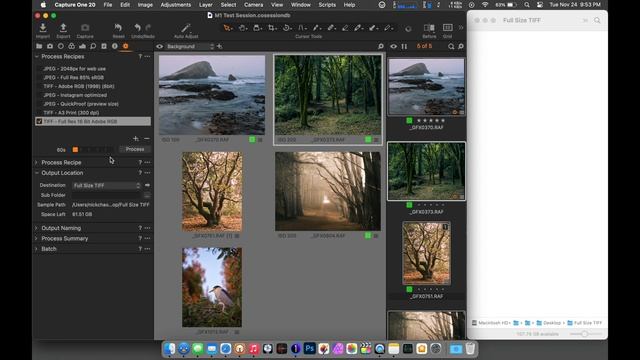This screenshot has width=640, height=360.
Task: Select the Keystone cursor tool
Action: point(301,28)
